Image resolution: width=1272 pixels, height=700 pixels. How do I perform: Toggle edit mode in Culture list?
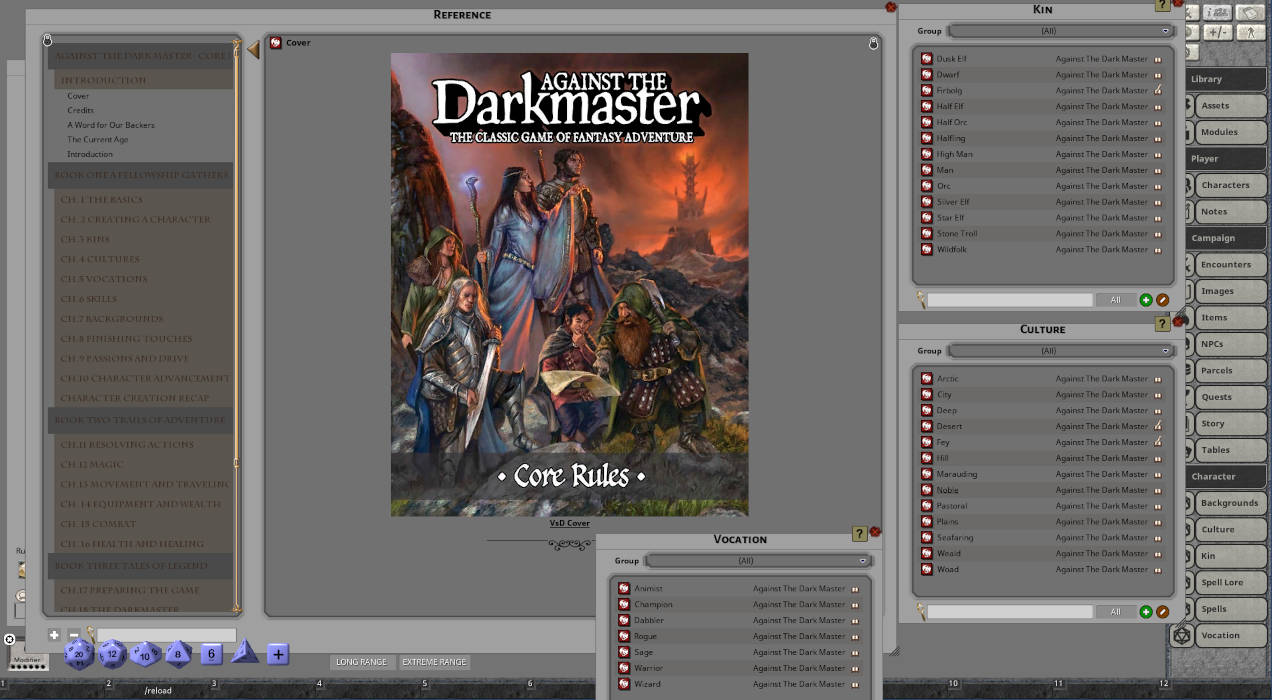tap(1162, 612)
